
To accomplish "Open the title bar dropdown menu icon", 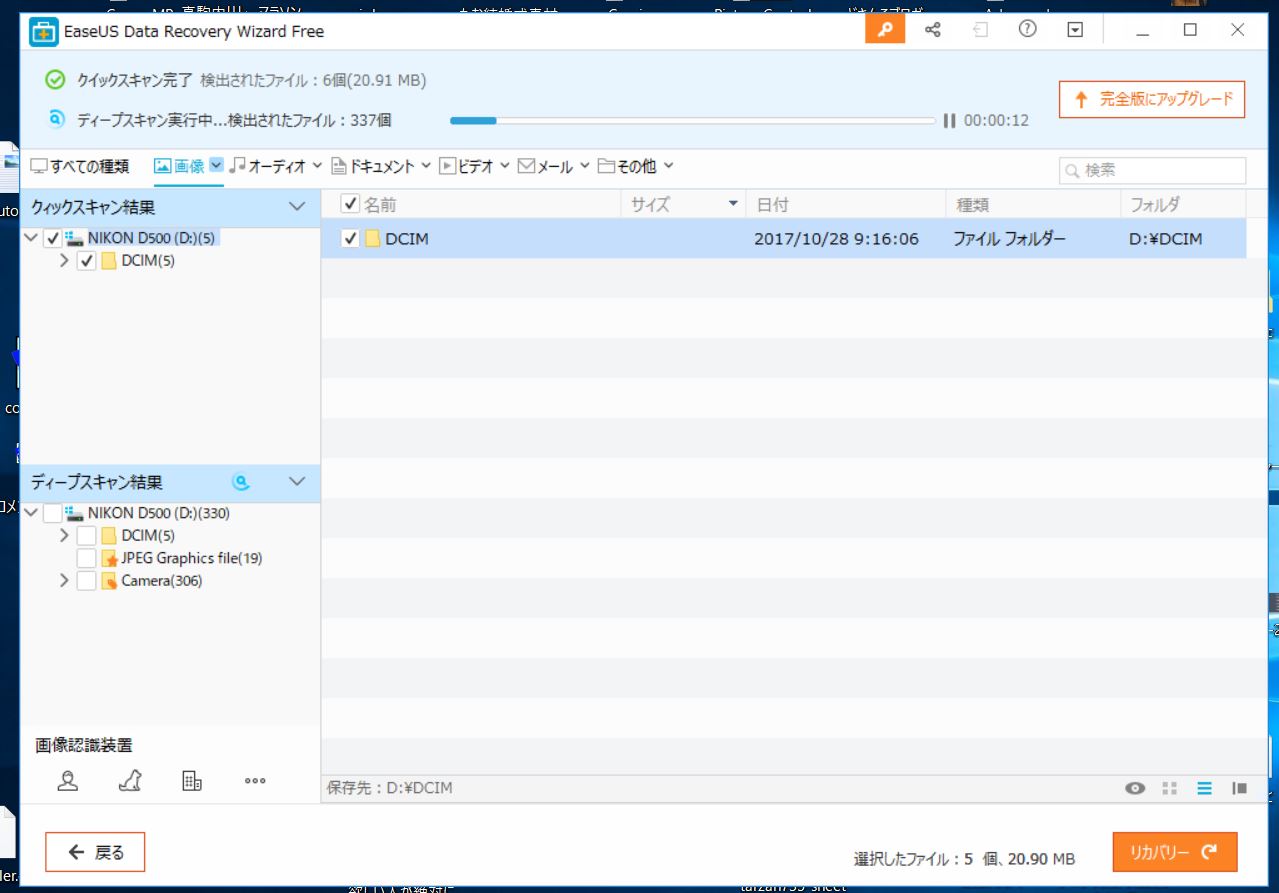I will tap(1075, 30).
